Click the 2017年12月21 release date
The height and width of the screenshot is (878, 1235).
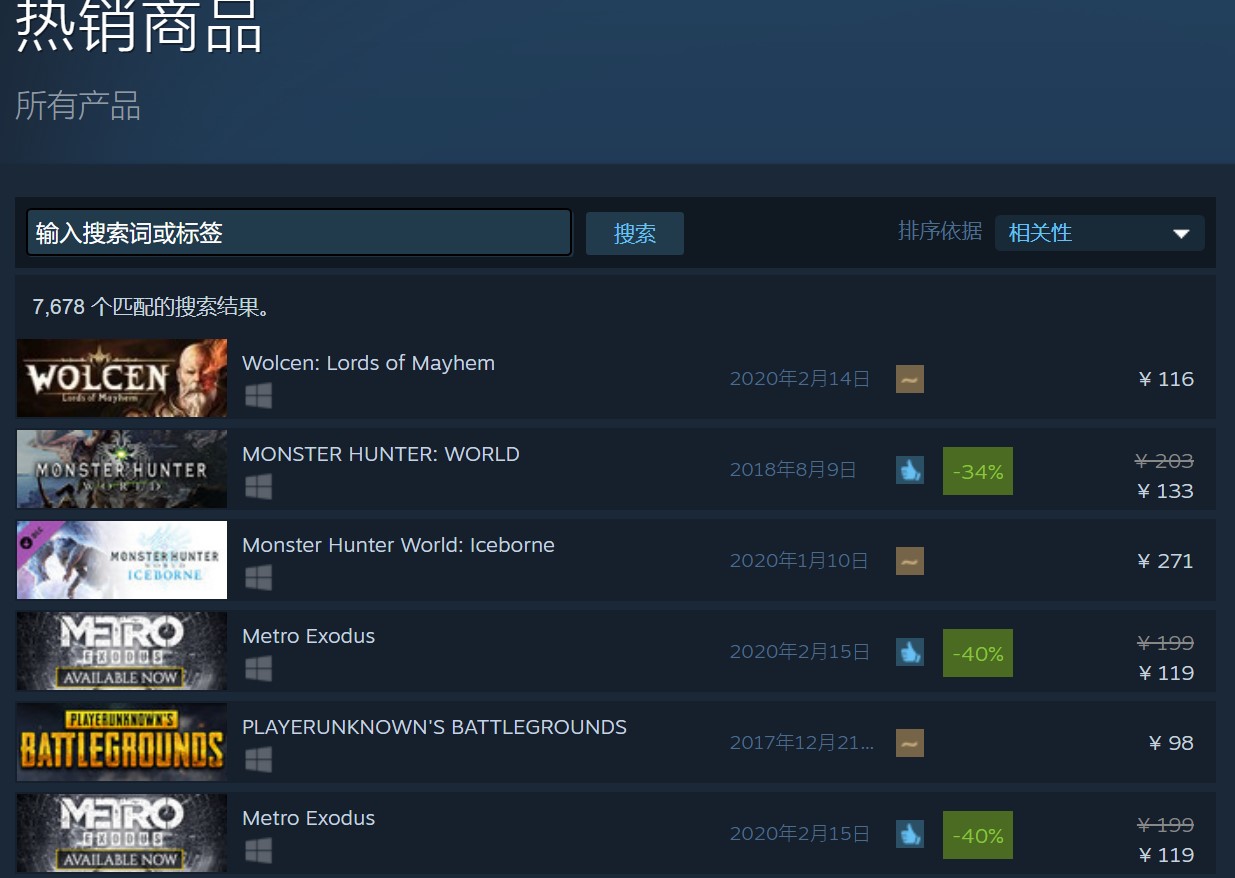click(x=802, y=743)
